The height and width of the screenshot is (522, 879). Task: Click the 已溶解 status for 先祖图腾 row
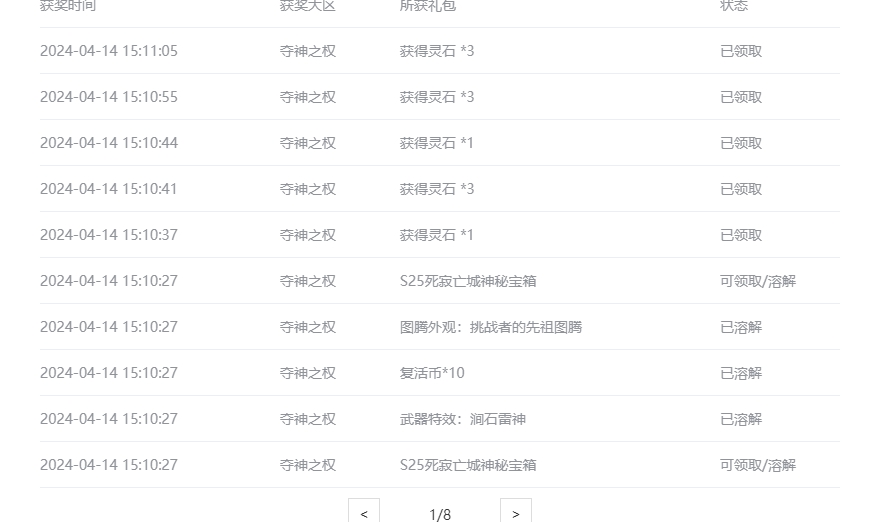[x=741, y=327]
